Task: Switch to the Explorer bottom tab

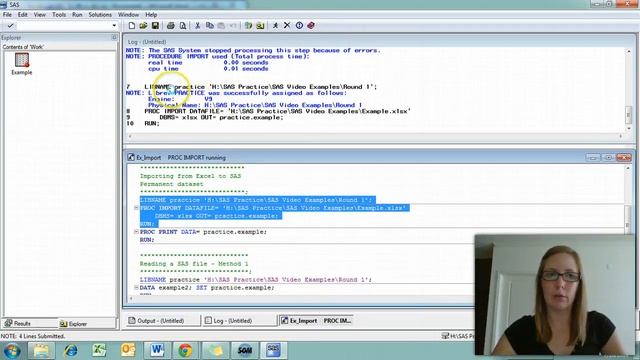Action: tap(73, 324)
